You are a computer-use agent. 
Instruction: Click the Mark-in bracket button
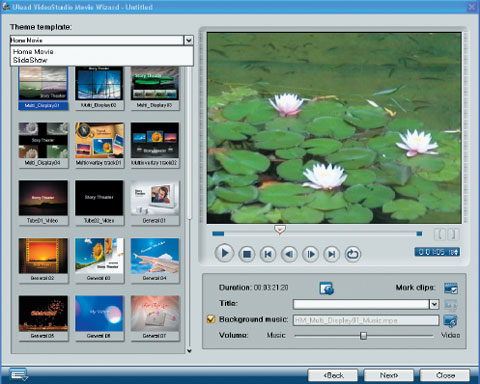[x=440, y=234]
